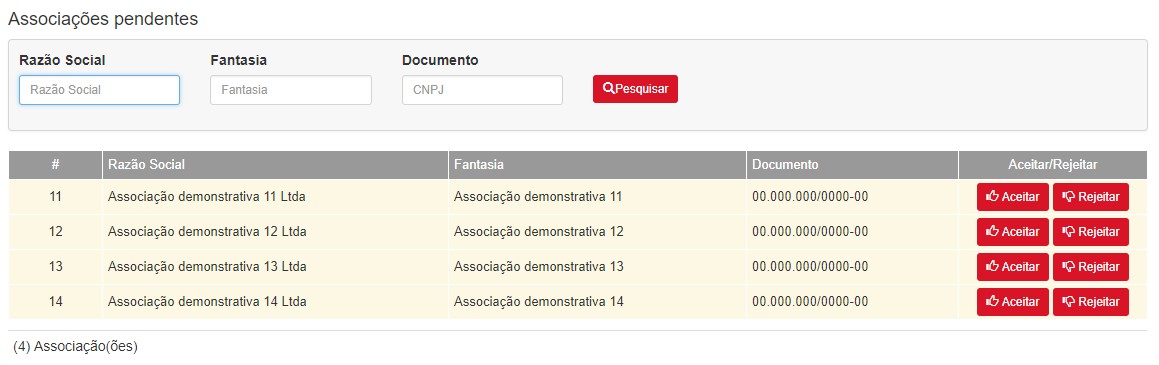Screen dimensions: 1159x365
Task: Accept Associação demonstrativa 14
Action: 1013,301
